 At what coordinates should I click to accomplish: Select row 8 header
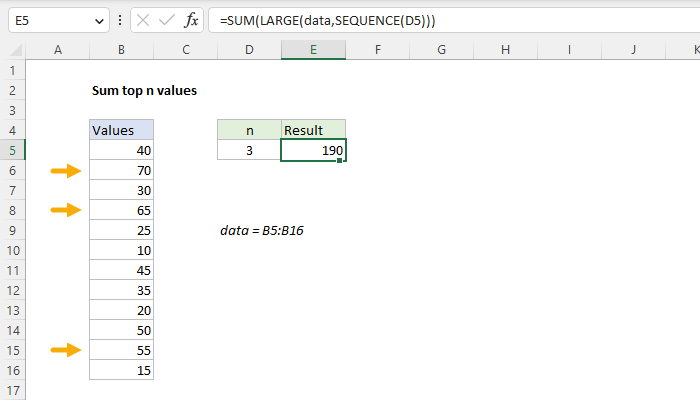click(12, 210)
